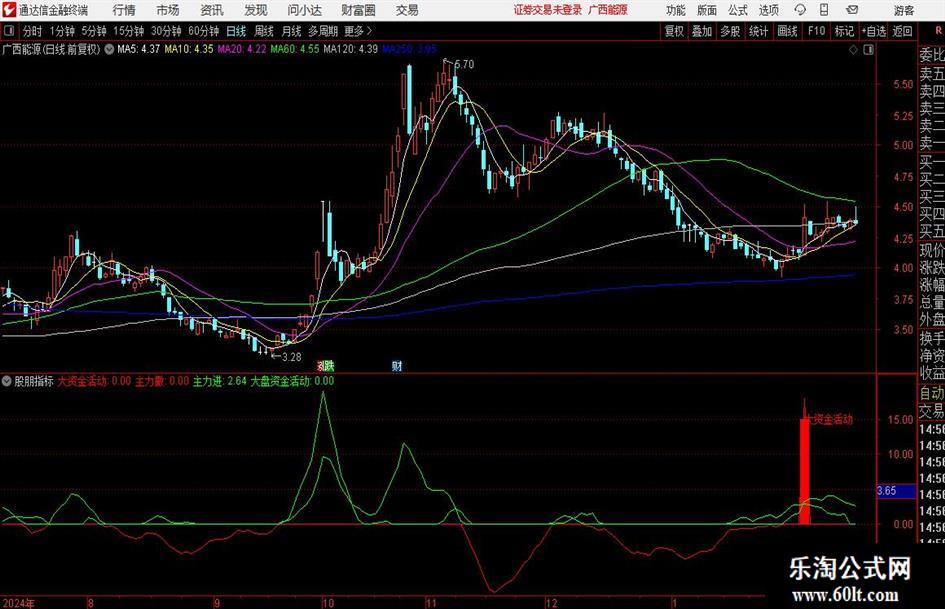Toggle the right sidebar panel icon
The width and height of the screenshot is (945, 609).
[x=868, y=50]
